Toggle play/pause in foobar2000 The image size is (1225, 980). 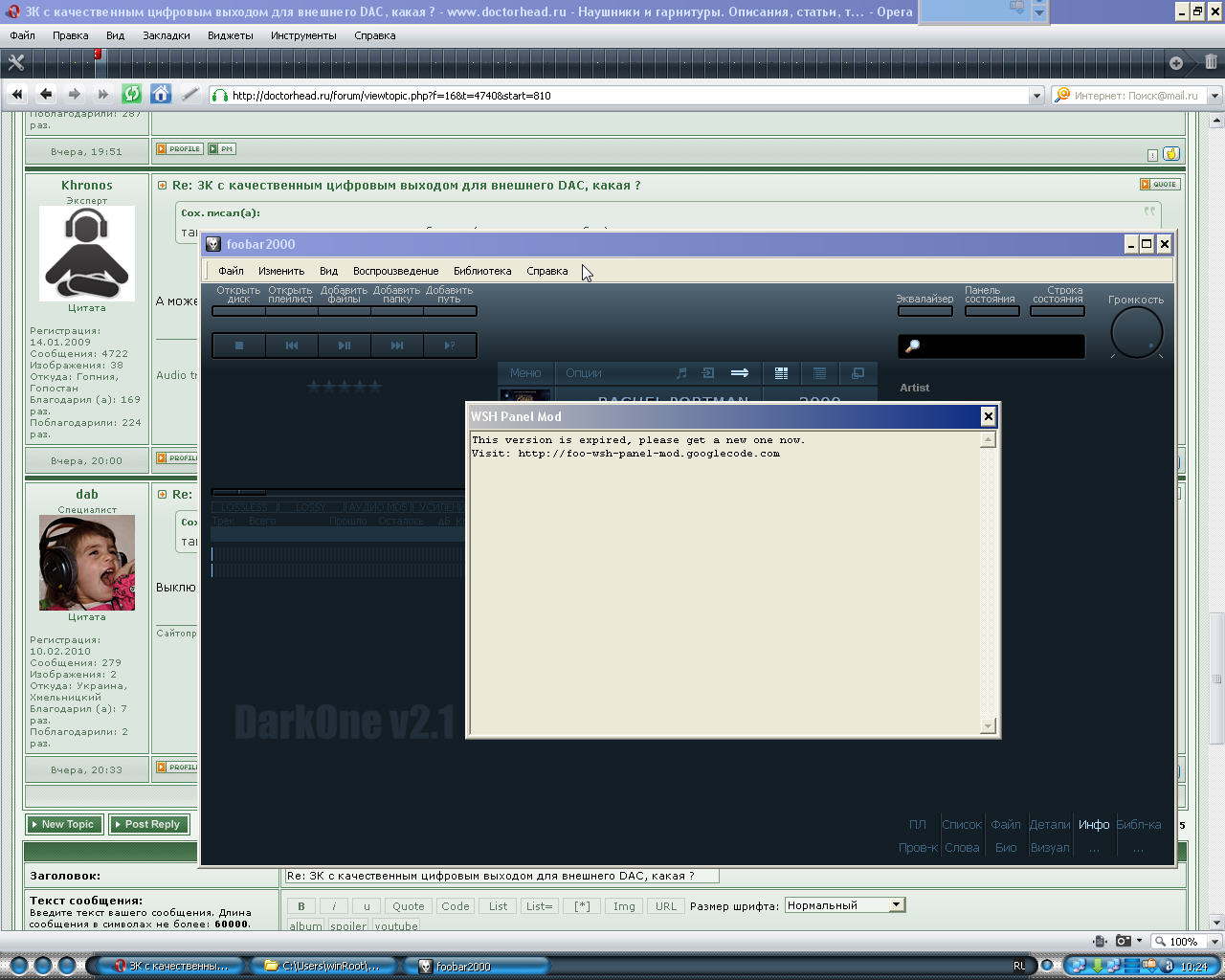click(345, 345)
